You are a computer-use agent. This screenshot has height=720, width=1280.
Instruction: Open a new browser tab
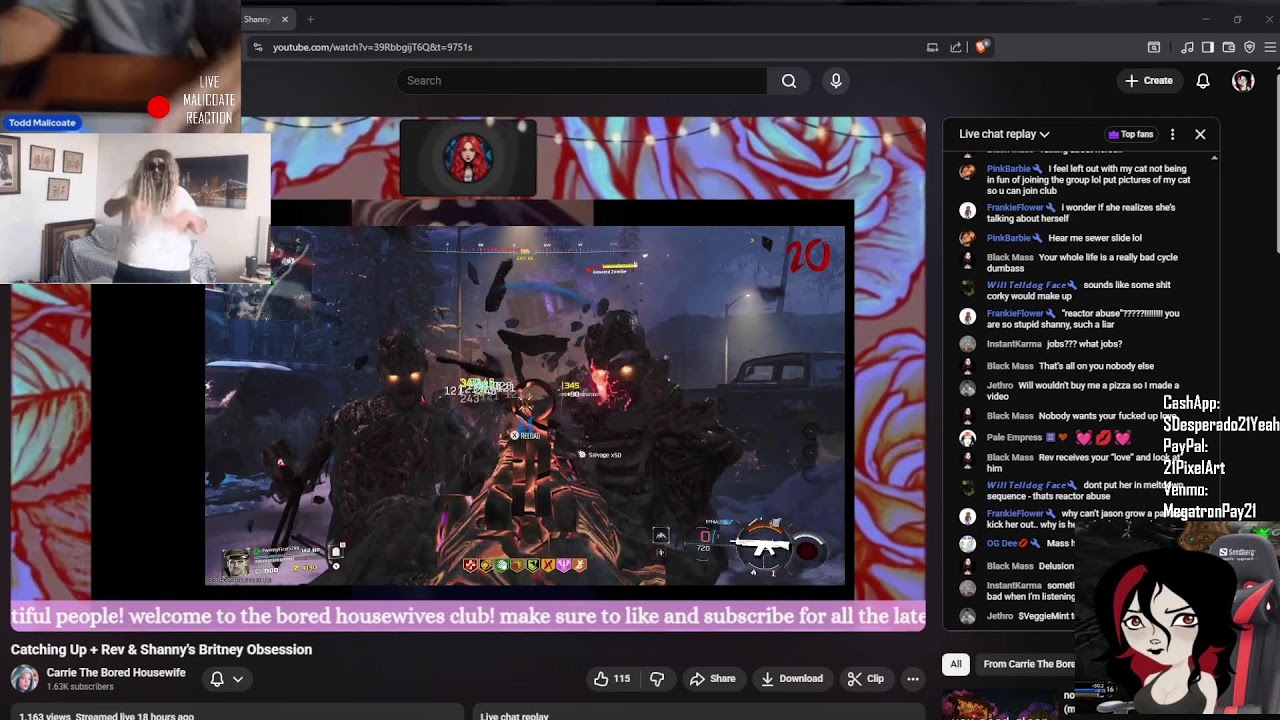click(x=310, y=19)
